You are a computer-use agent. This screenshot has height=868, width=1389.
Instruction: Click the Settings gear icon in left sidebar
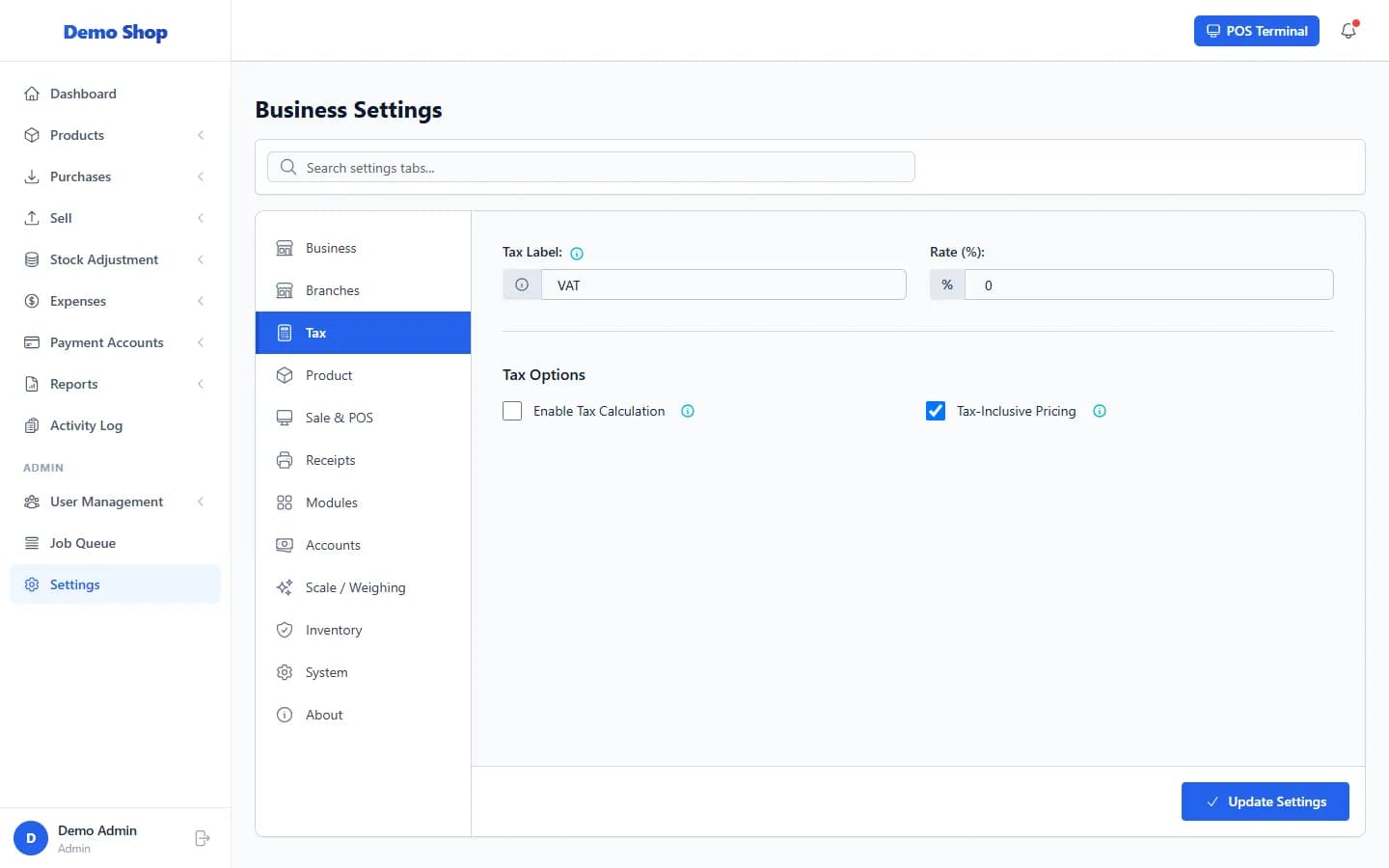32,584
